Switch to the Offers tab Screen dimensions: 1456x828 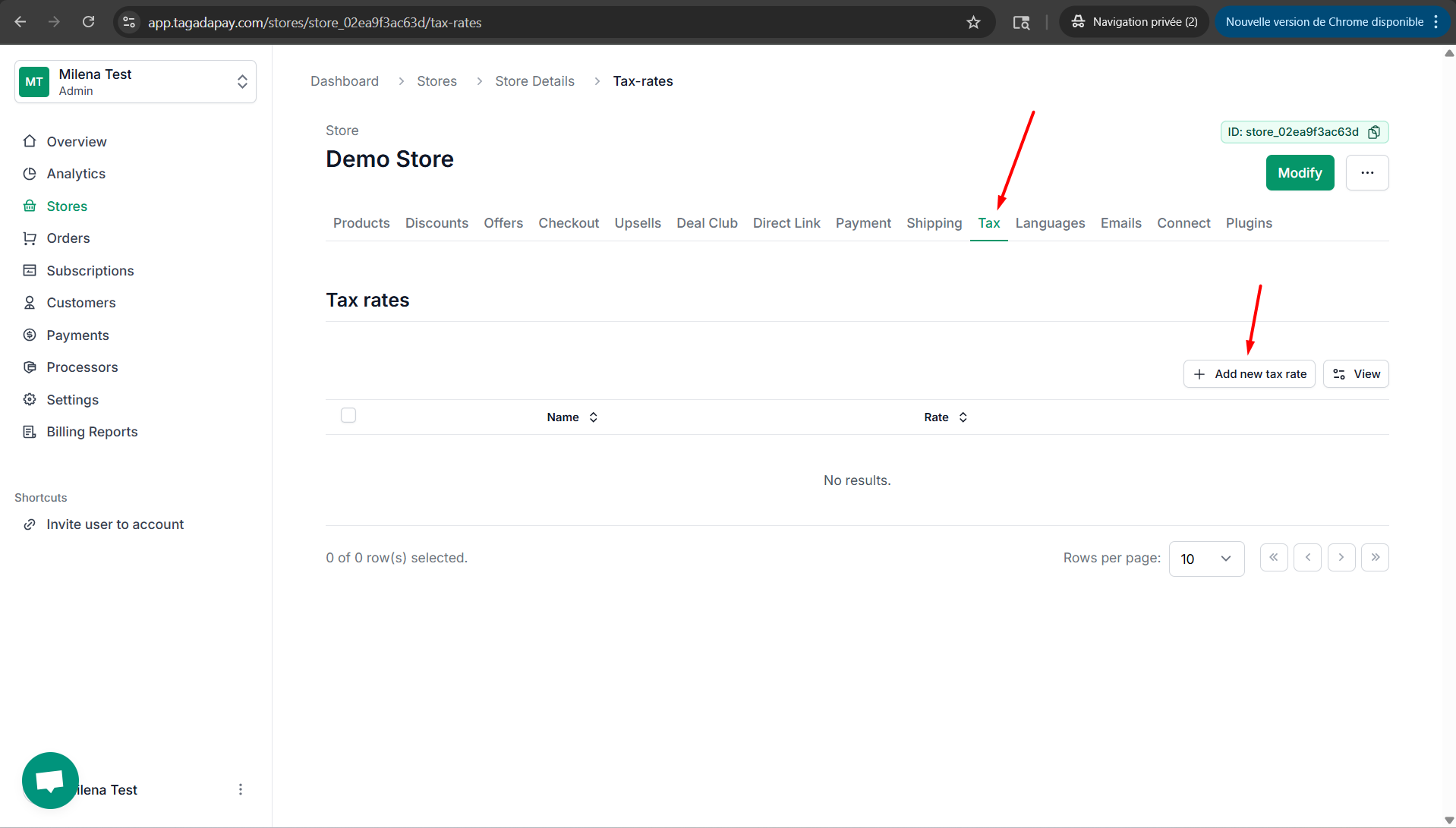(x=503, y=223)
